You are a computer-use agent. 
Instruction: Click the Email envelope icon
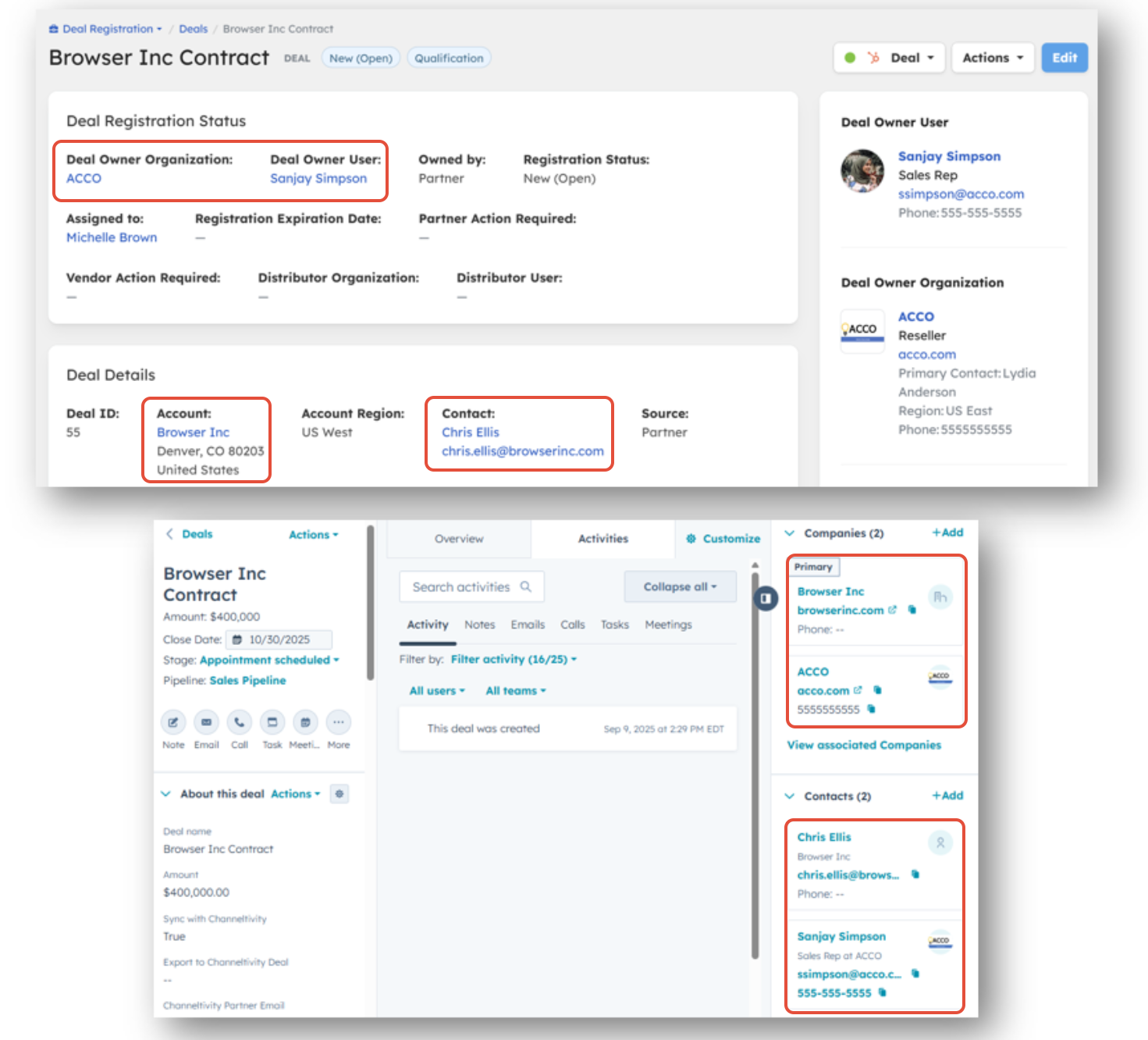coord(206,722)
